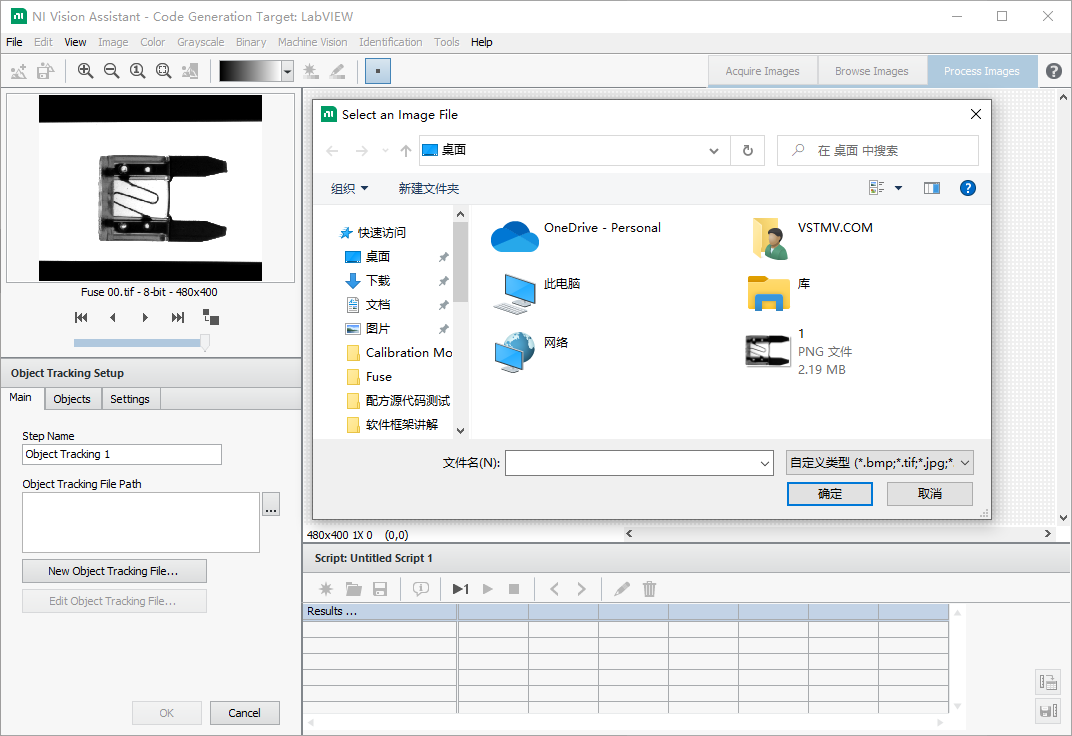Image resolution: width=1072 pixels, height=736 pixels.
Task: Click New Object Tracking File button
Action: (x=114, y=571)
